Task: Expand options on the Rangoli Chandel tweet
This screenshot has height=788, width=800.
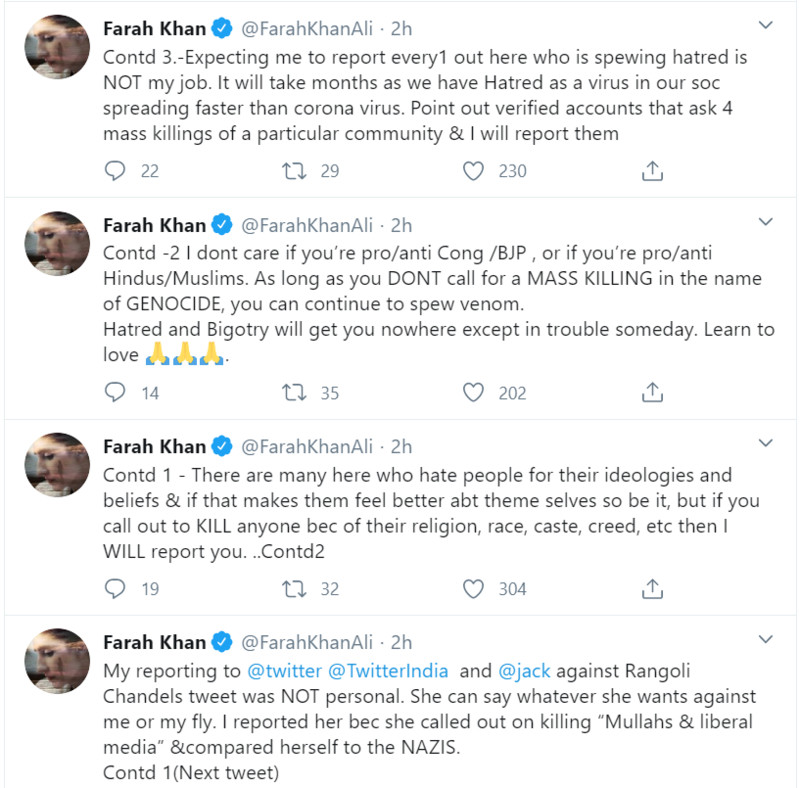Action: click(x=765, y=639)
